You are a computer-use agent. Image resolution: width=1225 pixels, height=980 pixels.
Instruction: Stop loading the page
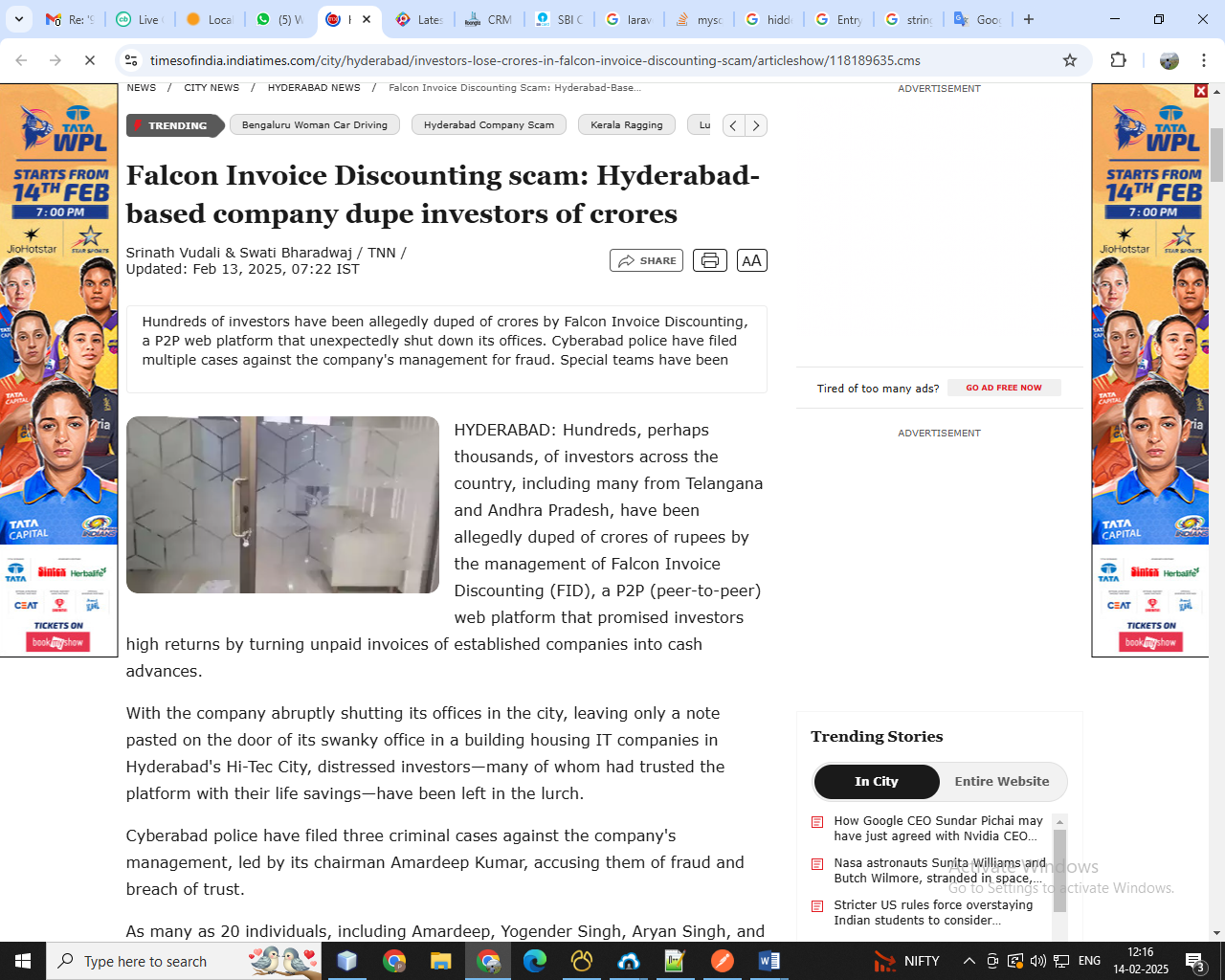(x=89, y=60)
